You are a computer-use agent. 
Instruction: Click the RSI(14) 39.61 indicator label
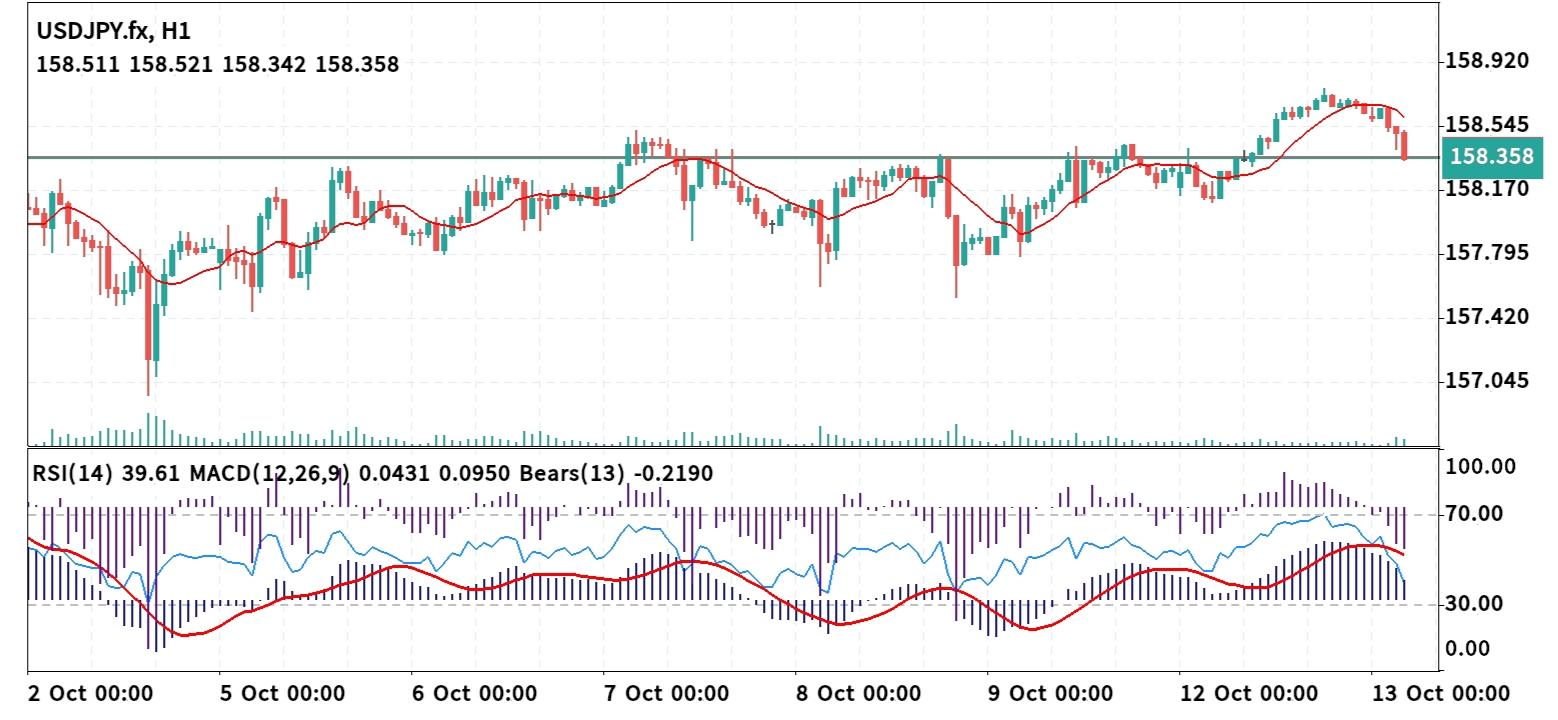[107, 474]
